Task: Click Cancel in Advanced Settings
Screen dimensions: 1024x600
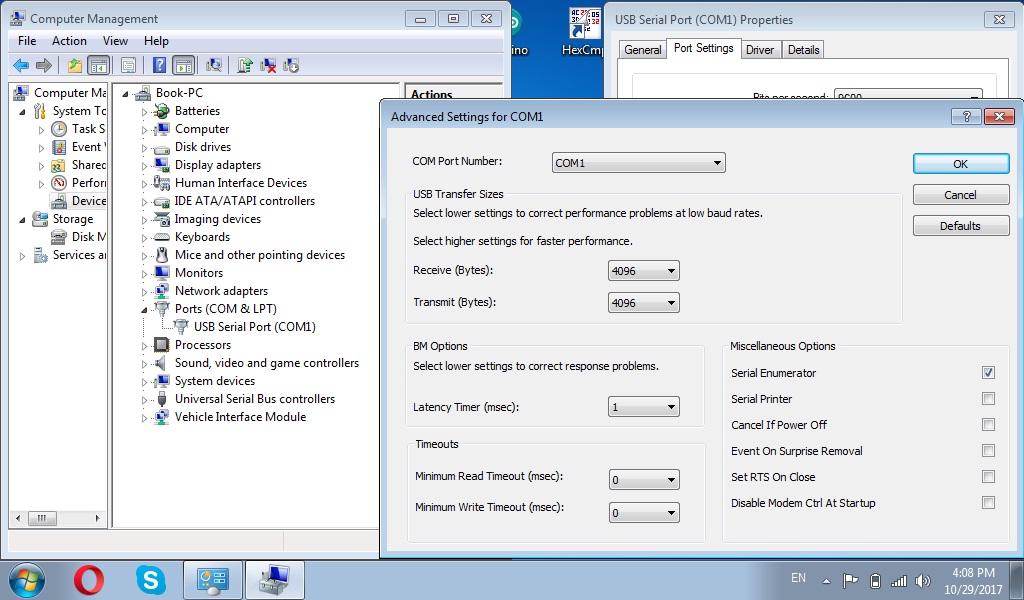Action: [961, 195]
